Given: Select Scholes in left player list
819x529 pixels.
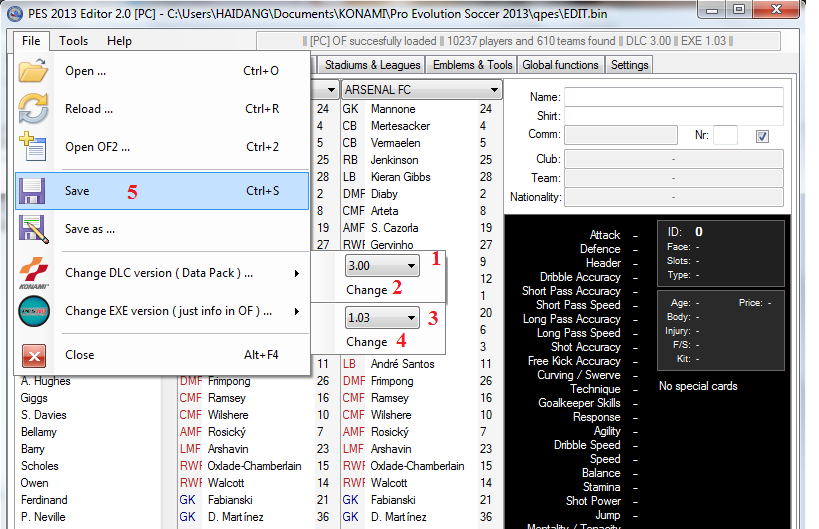Looking at the screenshot, I should click(x=40, y=466).
